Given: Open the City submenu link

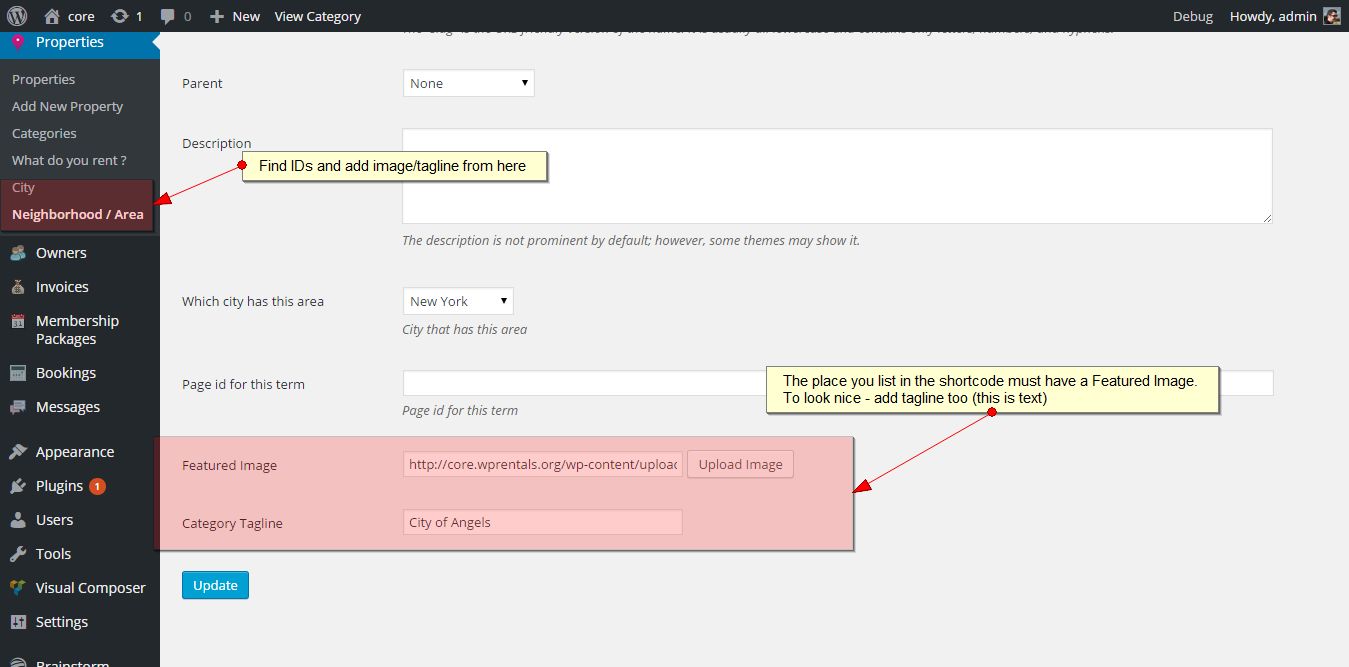Looking at the screenshot, I should pyautogui.click(x=23, y=187).
